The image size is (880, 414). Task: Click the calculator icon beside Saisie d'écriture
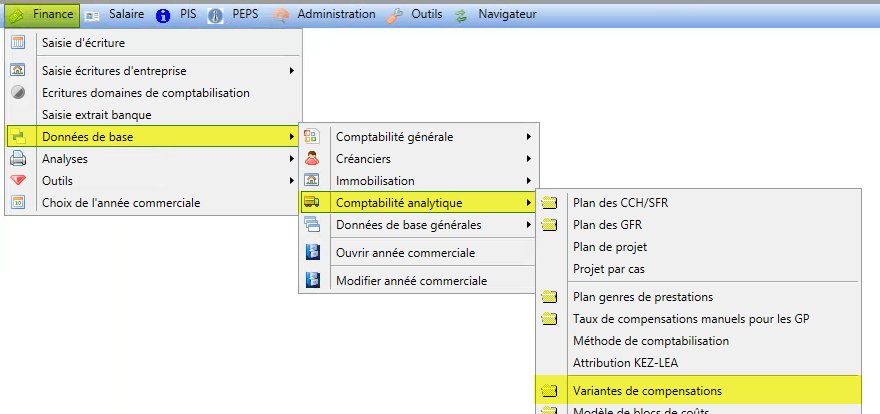18,43
